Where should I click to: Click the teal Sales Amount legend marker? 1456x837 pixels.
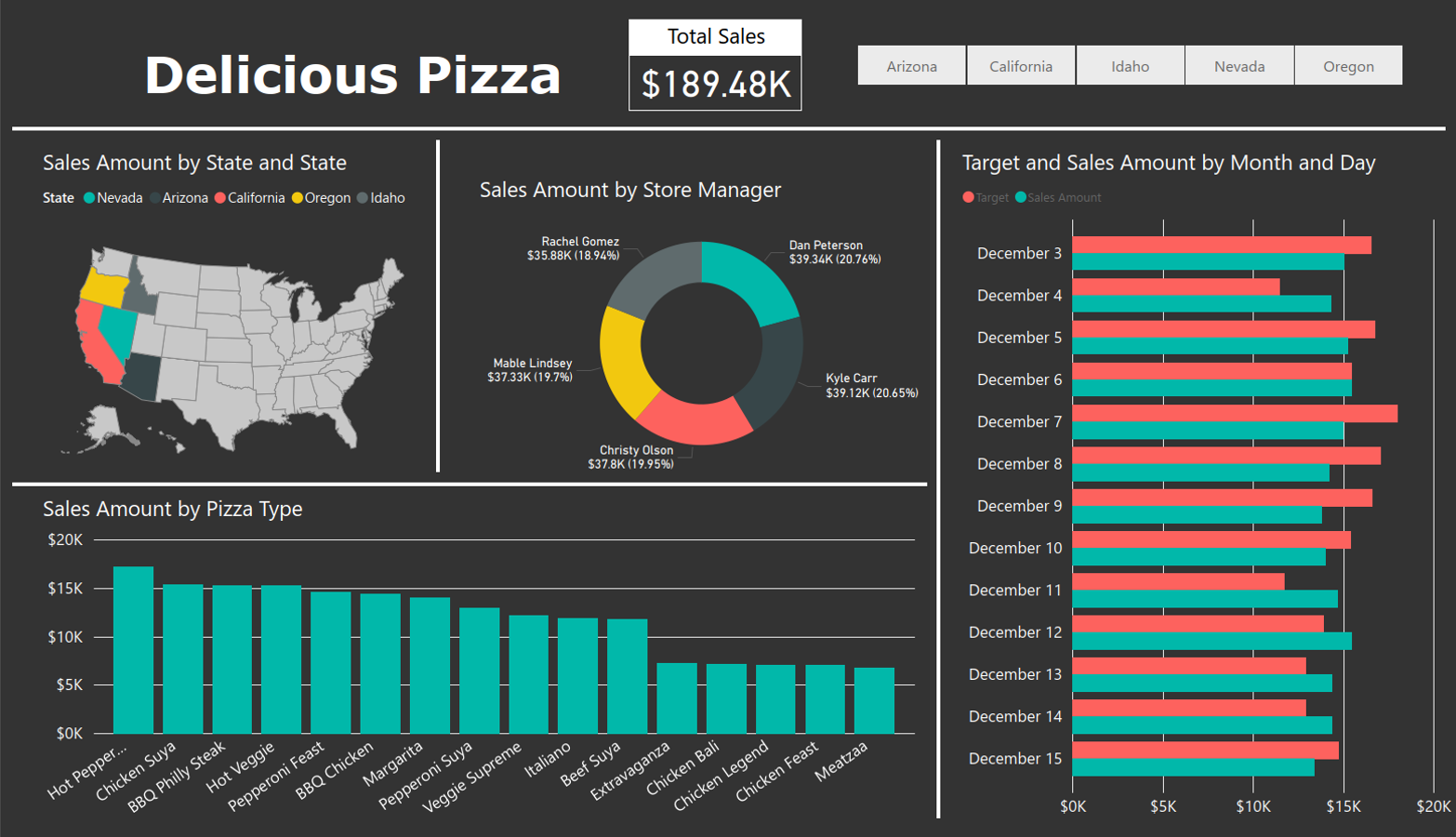click(1021, 197)
